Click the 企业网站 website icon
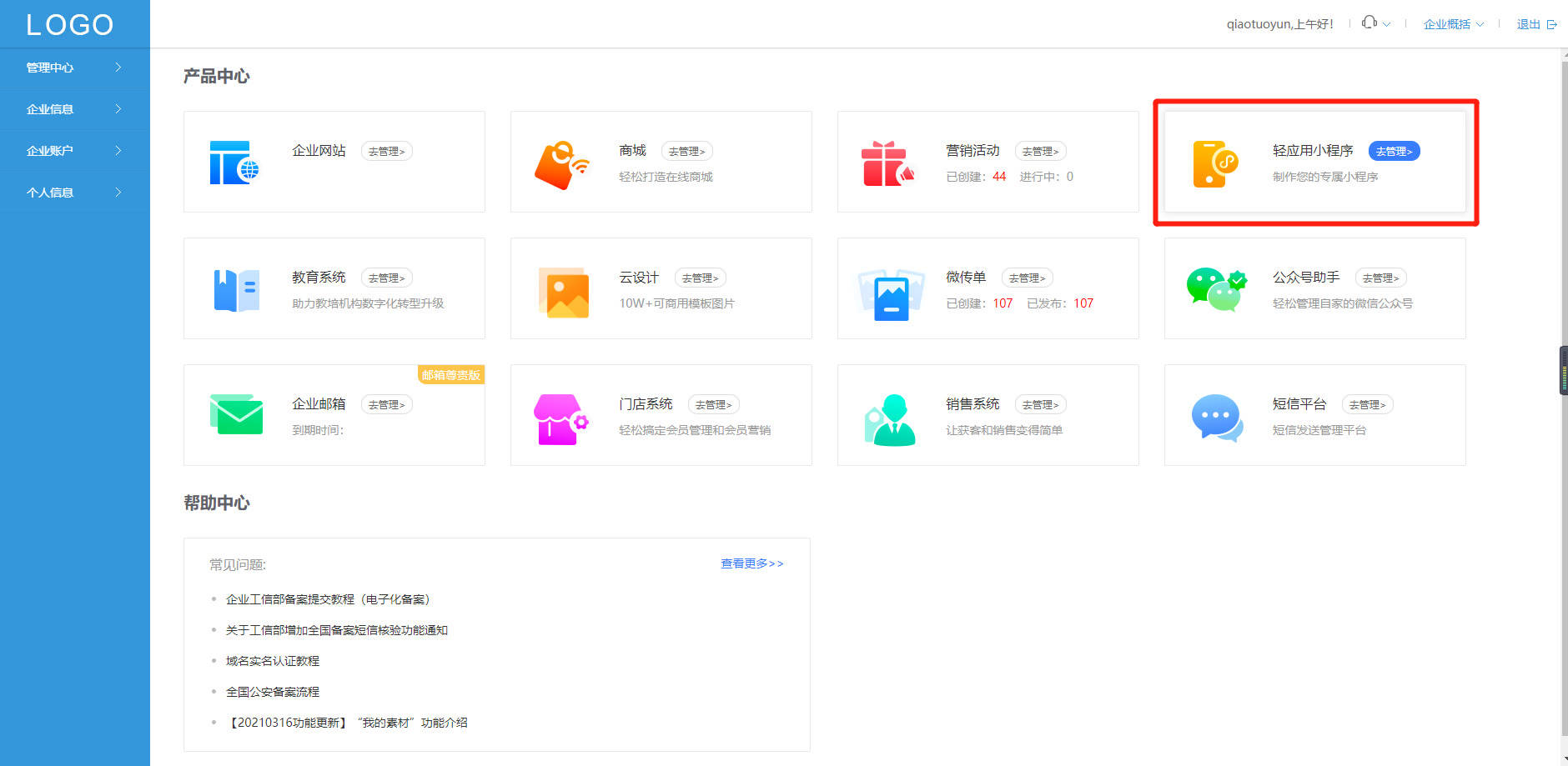Screen dimensions: 1568x766 point(234,163)
